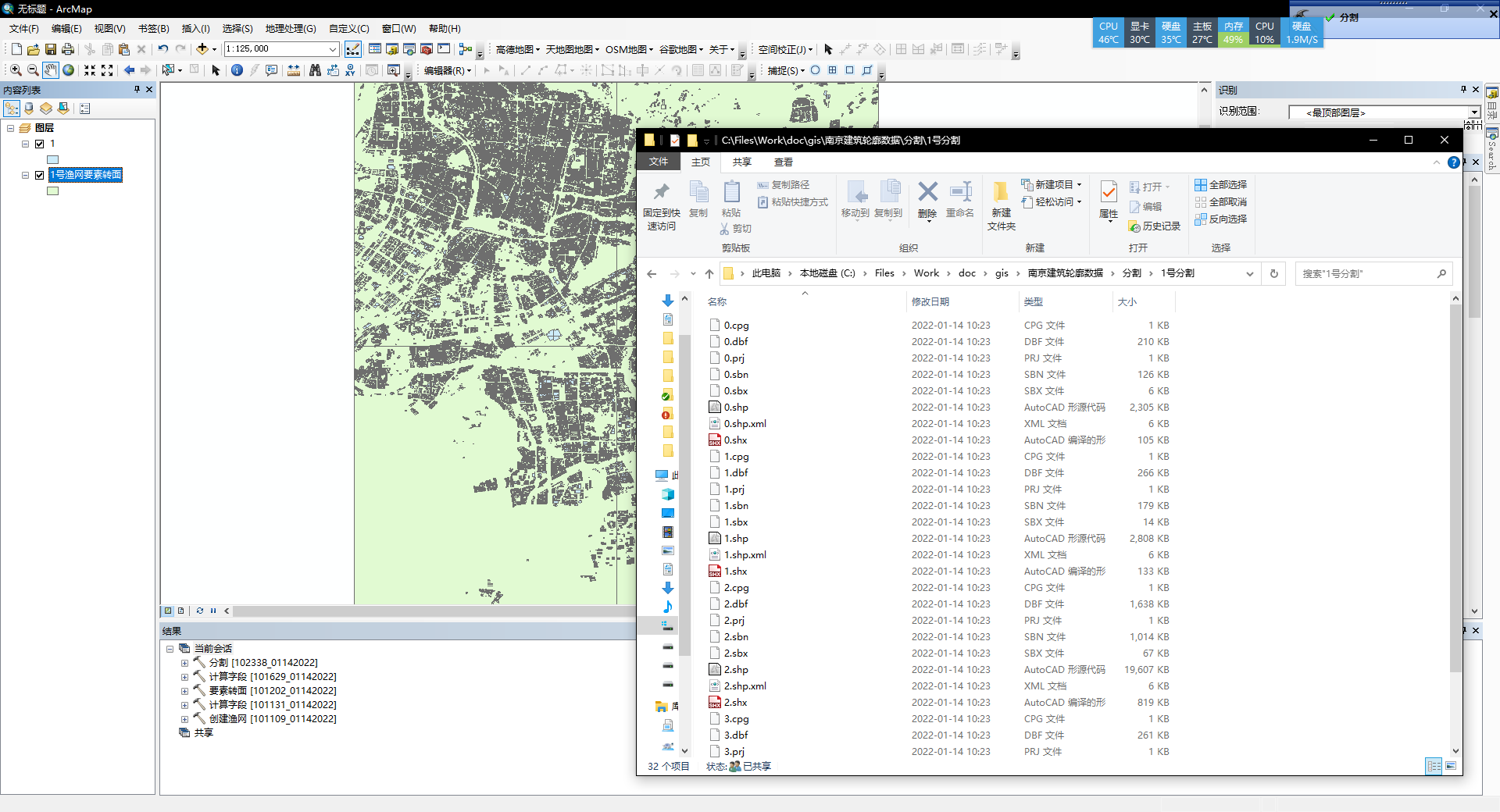Select the file 2.shp

pos(736,670)
